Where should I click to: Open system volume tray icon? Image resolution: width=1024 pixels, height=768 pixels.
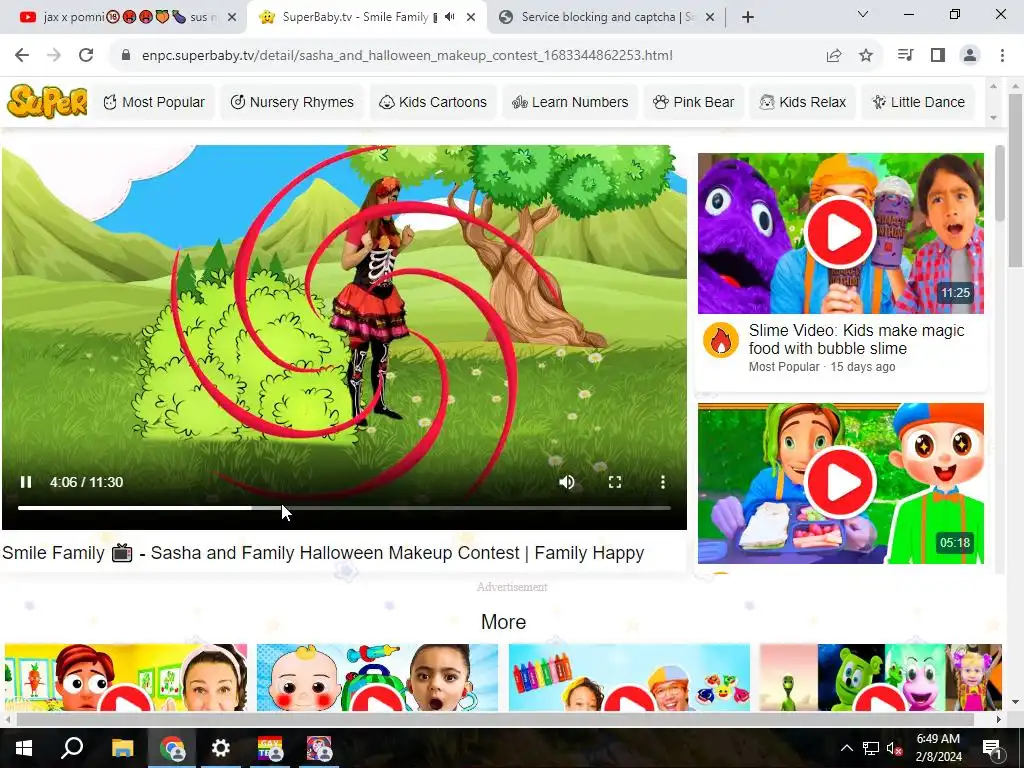point(894,748)
